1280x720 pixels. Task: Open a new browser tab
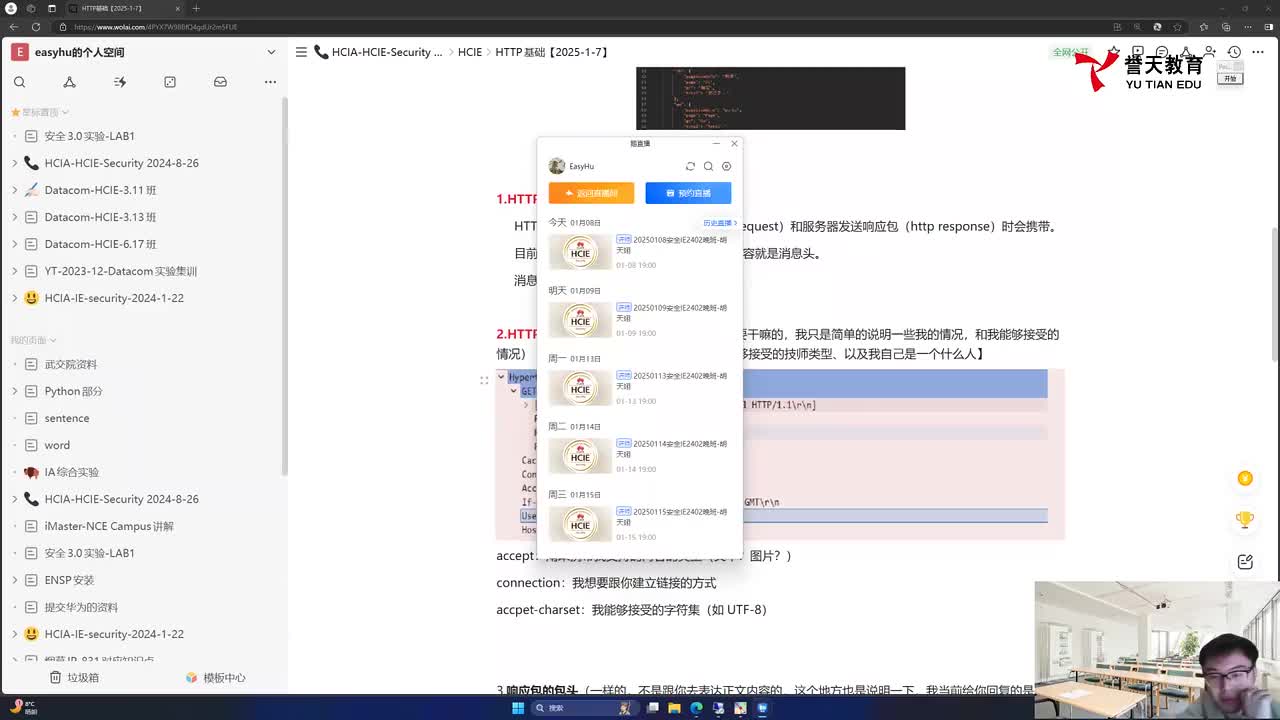196,8
